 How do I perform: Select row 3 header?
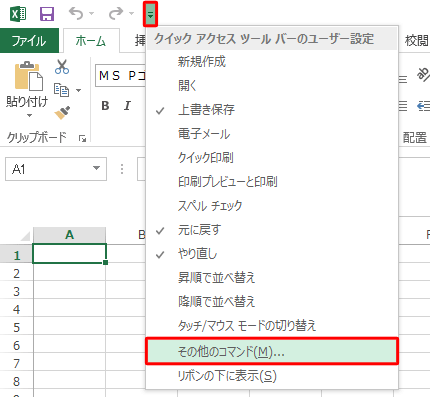coord(16,292)
